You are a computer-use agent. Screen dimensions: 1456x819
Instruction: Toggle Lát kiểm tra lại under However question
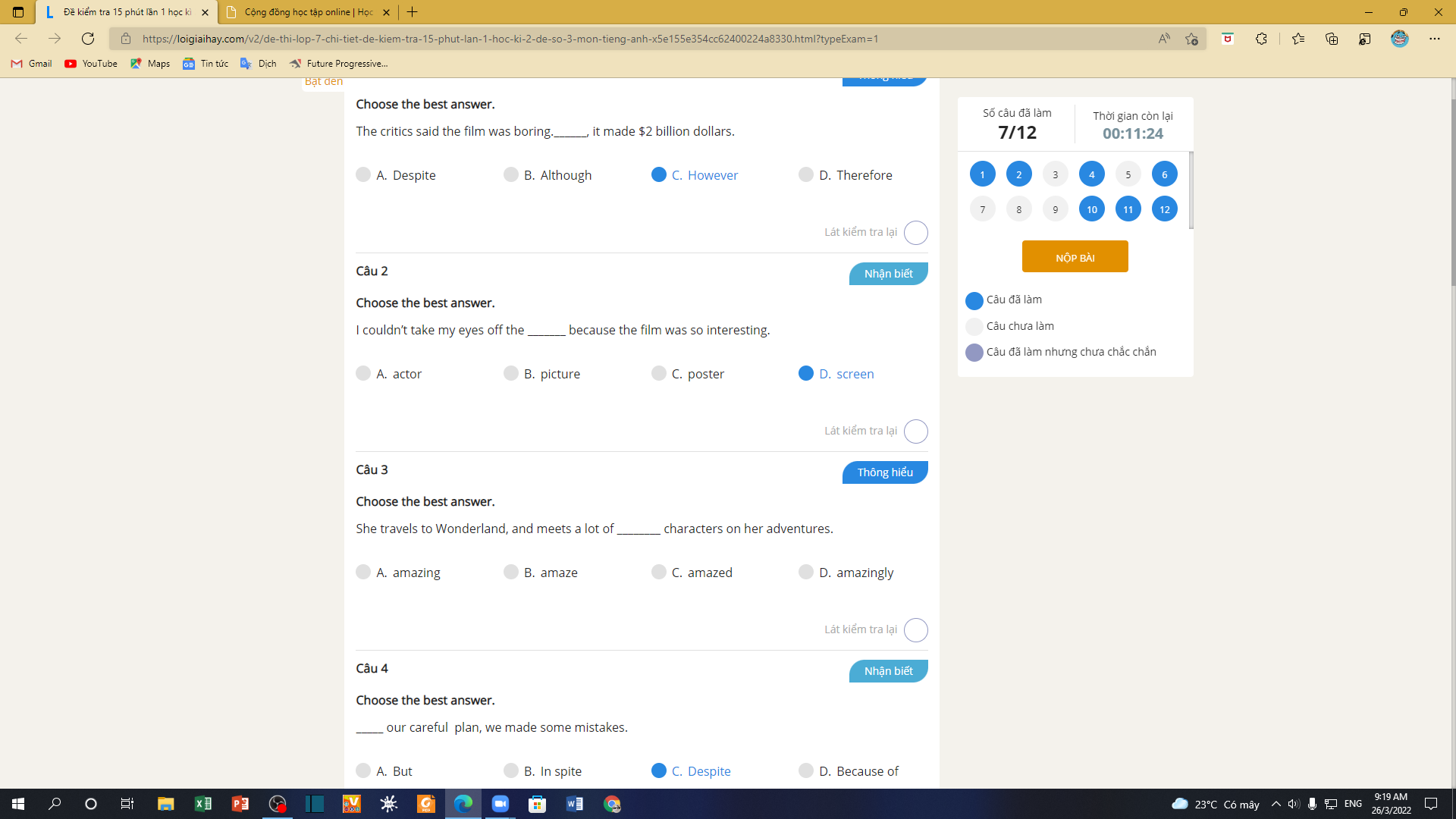(916, 233)
